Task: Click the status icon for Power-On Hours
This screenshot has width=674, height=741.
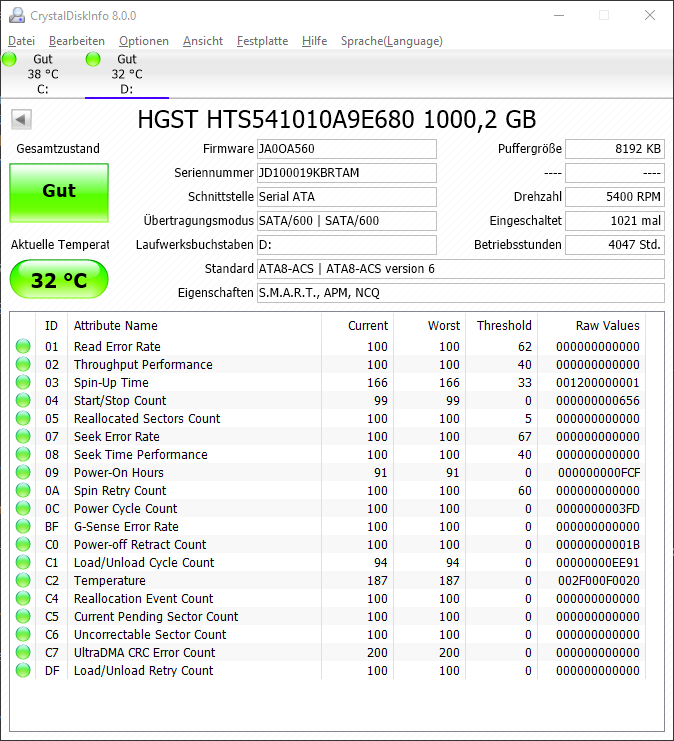Action: (23, 472)
